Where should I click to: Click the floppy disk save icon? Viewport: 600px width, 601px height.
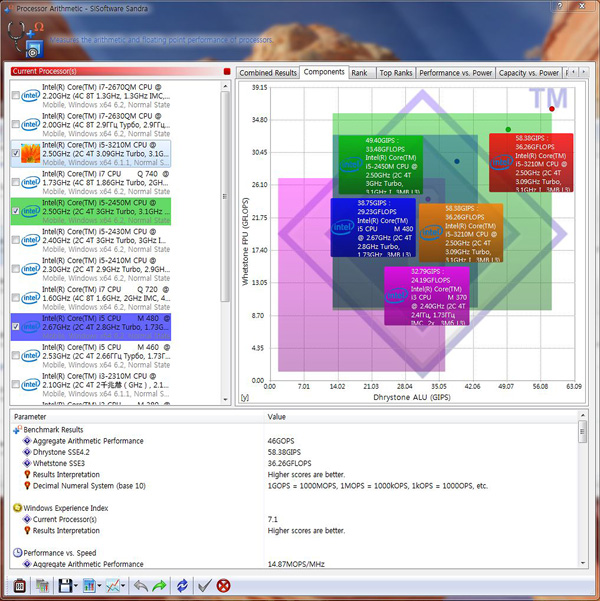pyautogui.click(x=65, y=586)
